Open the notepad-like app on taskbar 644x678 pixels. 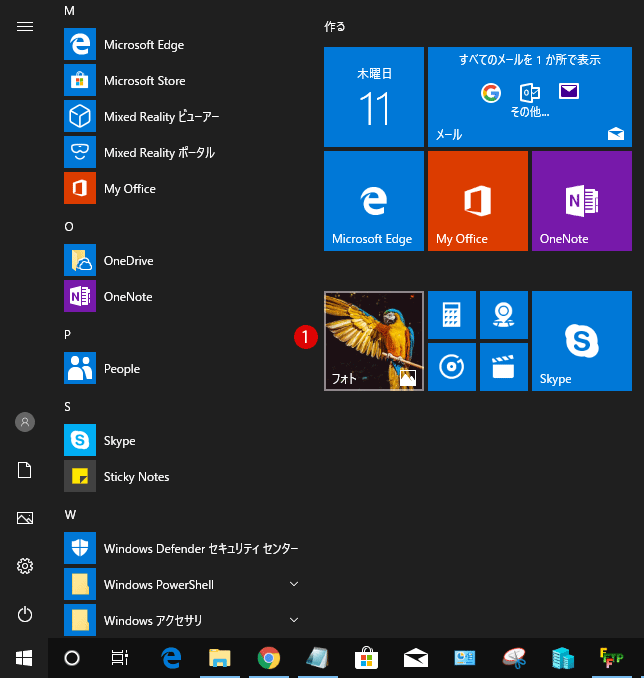pos(317,658)
